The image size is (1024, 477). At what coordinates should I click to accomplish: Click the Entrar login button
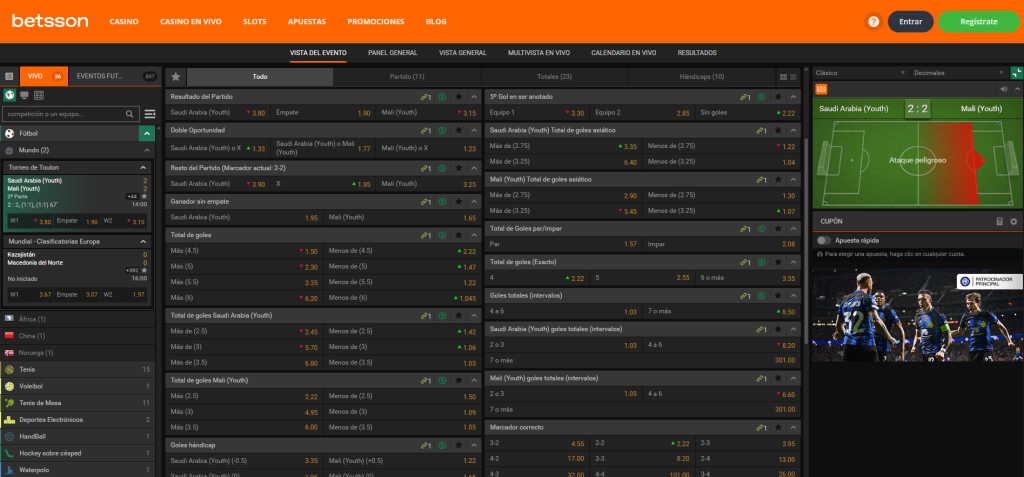click(x=910, y=21)
